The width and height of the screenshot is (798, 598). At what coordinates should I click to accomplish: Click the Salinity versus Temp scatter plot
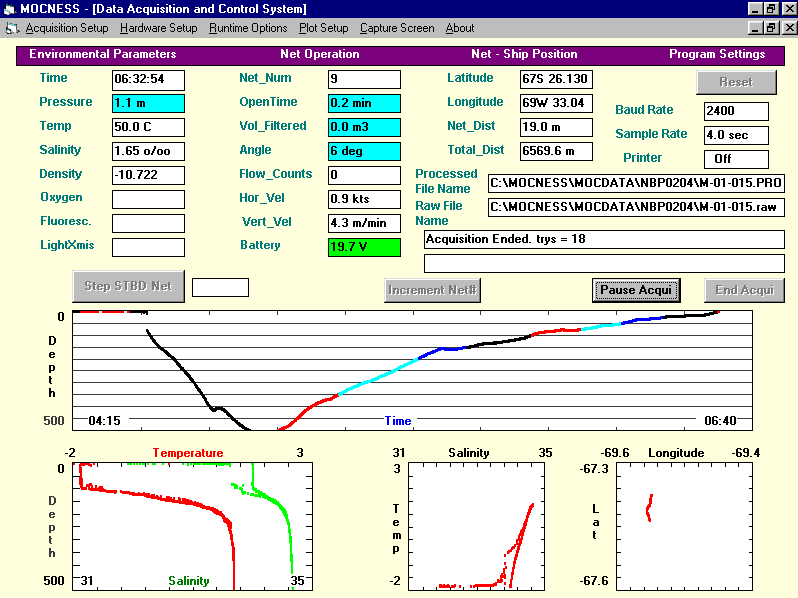click(x=476, y=526)
